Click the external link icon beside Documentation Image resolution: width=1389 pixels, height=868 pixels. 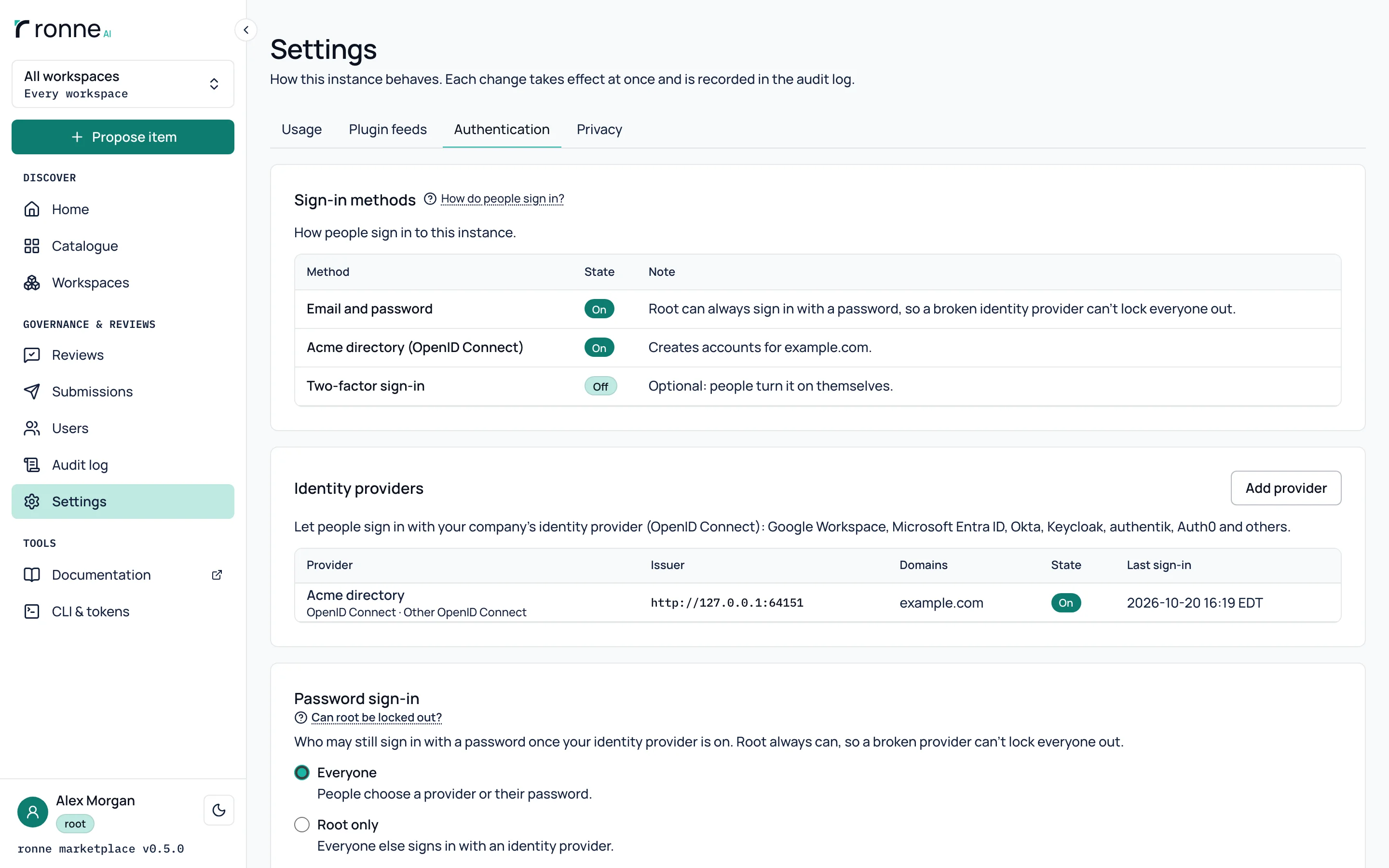coord(217,575)
